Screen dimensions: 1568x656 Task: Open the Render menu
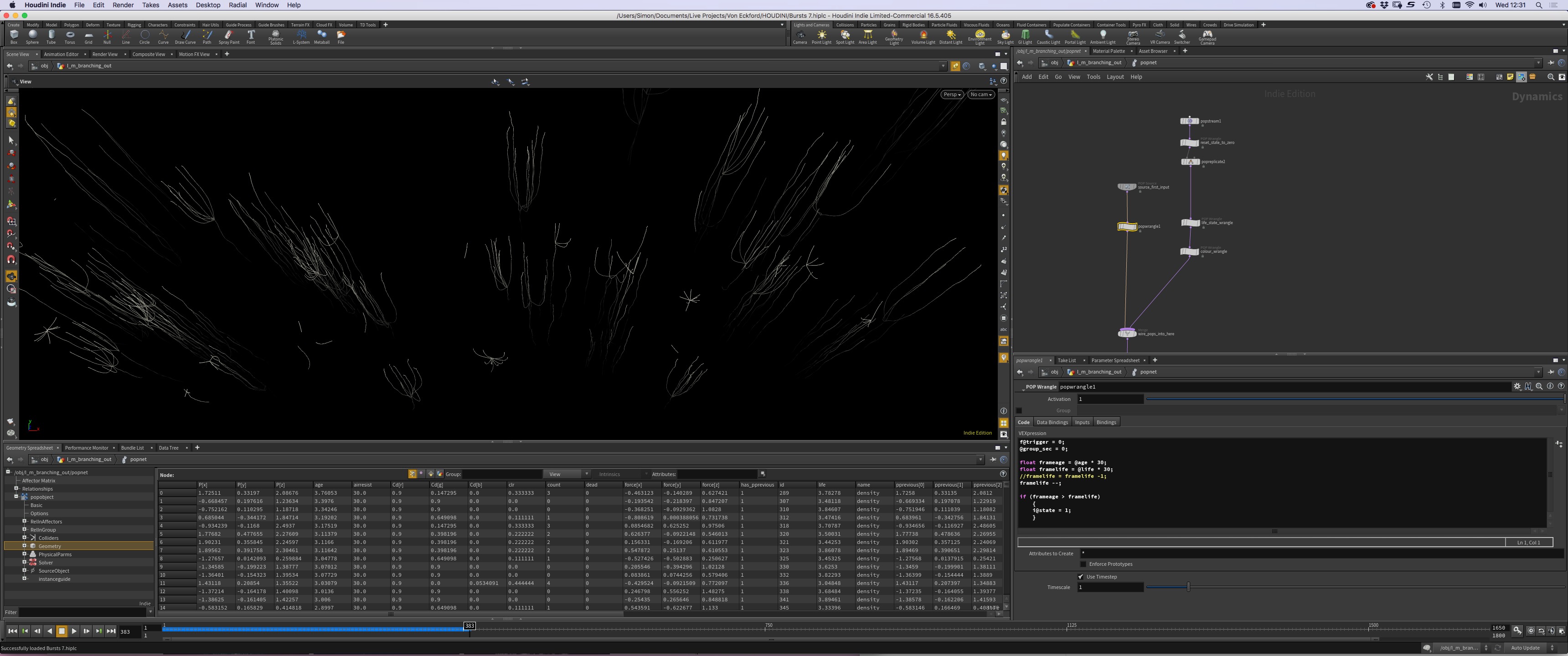point(123,5)
